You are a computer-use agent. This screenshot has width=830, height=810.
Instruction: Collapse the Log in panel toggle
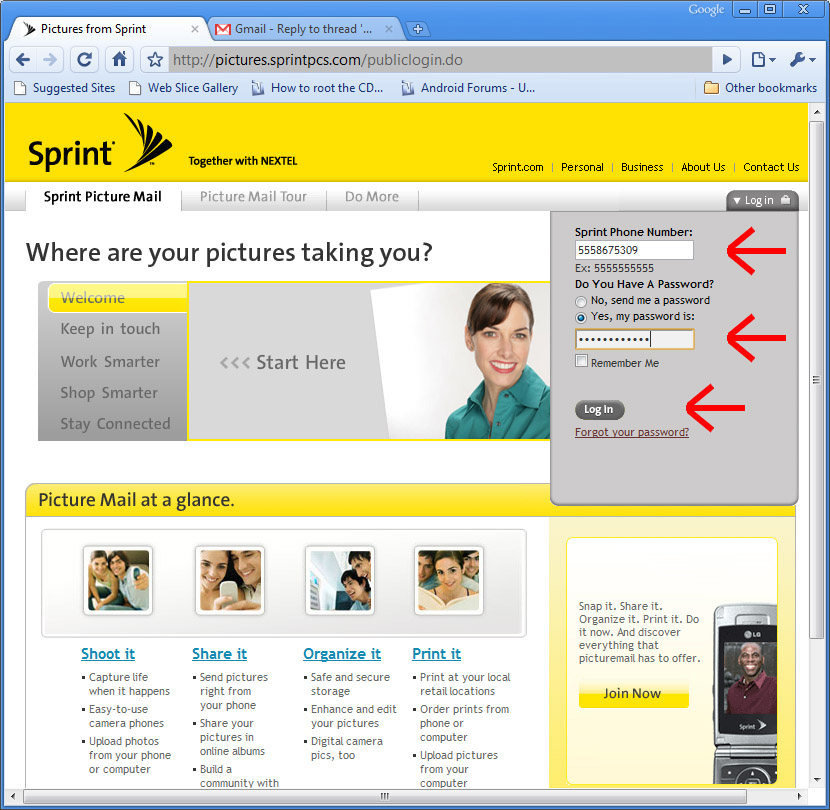pyautogui.click(x=762, y=200)
